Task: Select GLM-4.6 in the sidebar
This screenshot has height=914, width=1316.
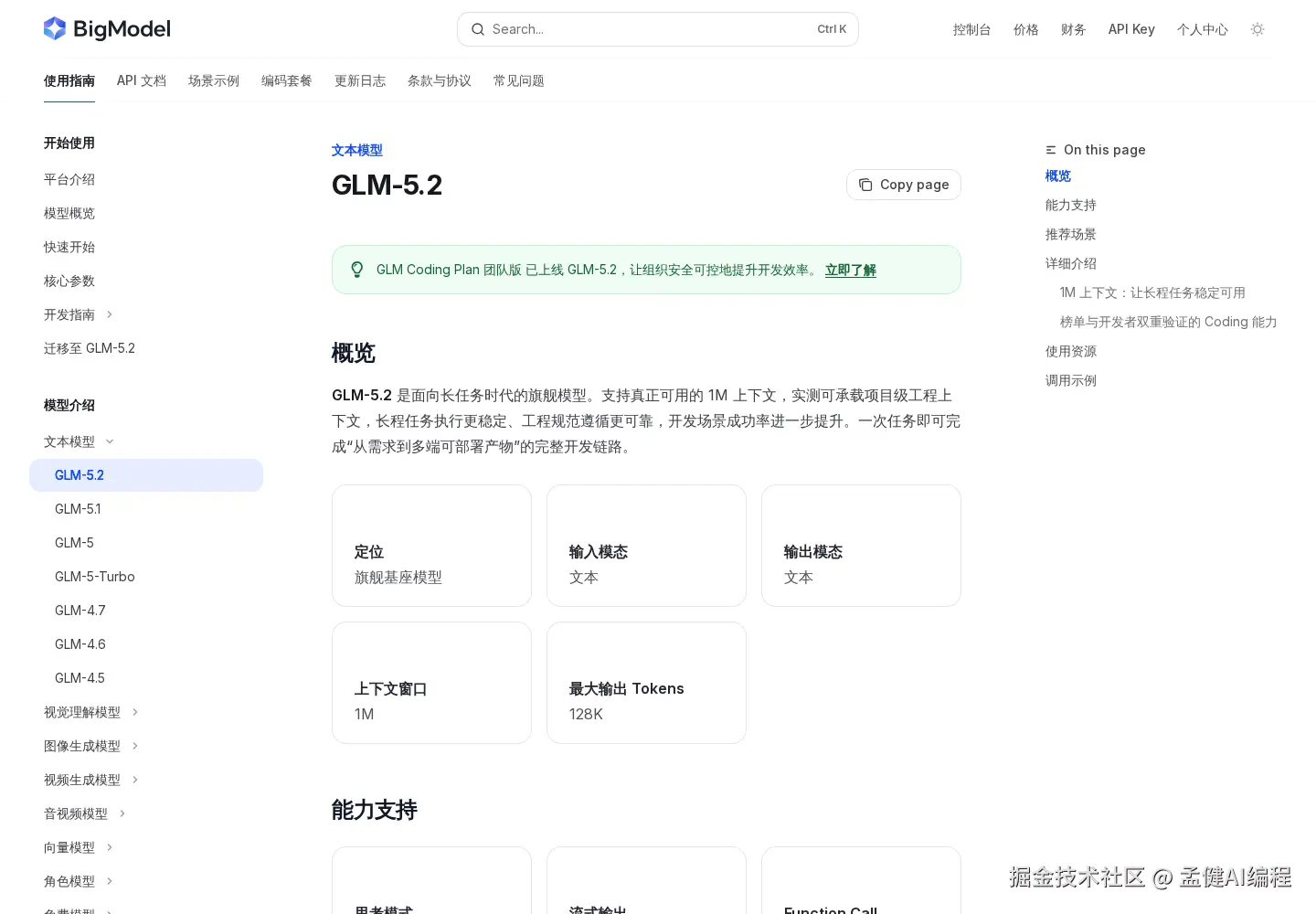Action: [80, 644]
